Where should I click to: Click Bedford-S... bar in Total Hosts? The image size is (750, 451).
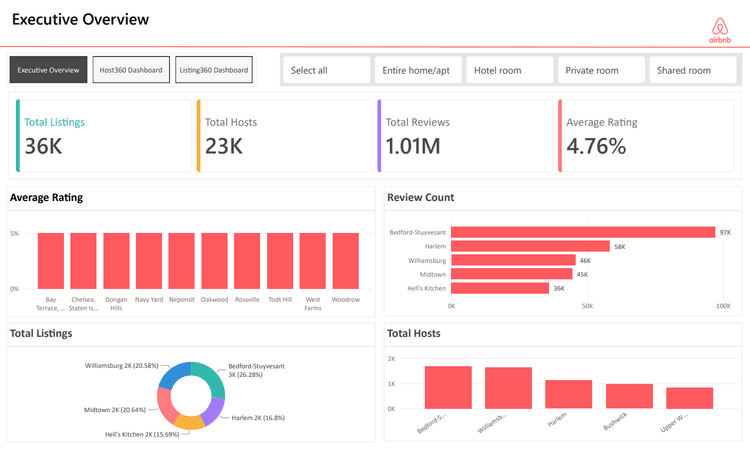click(x=448, y=387)
